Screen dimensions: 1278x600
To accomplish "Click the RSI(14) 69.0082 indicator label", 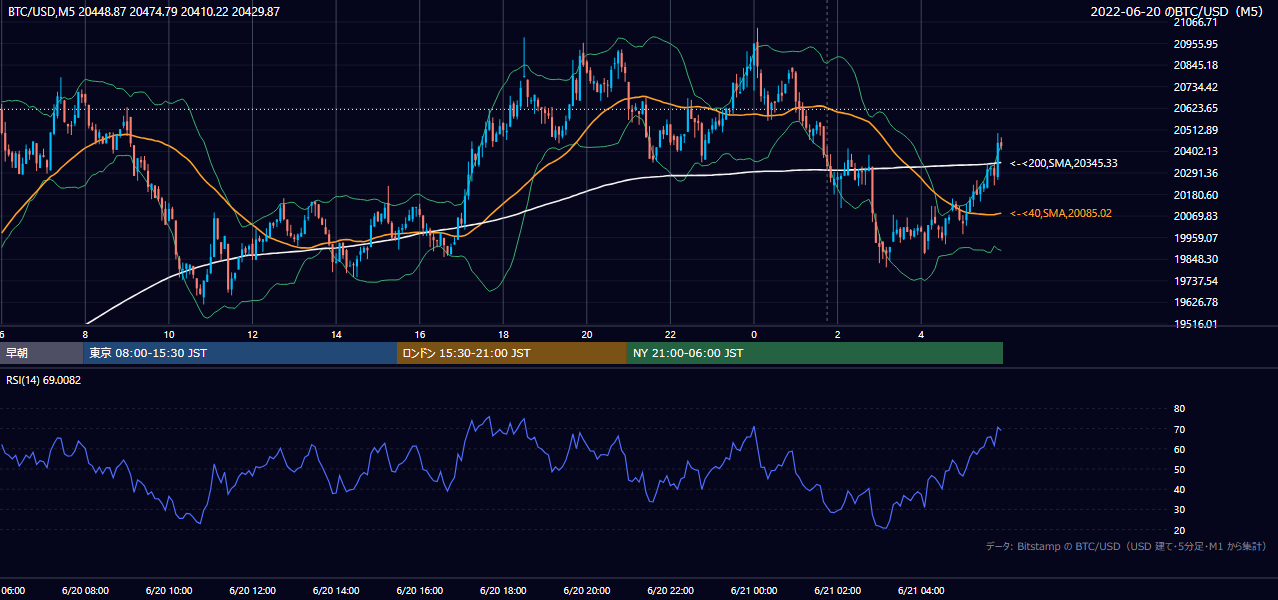I will tap(44, 380).
